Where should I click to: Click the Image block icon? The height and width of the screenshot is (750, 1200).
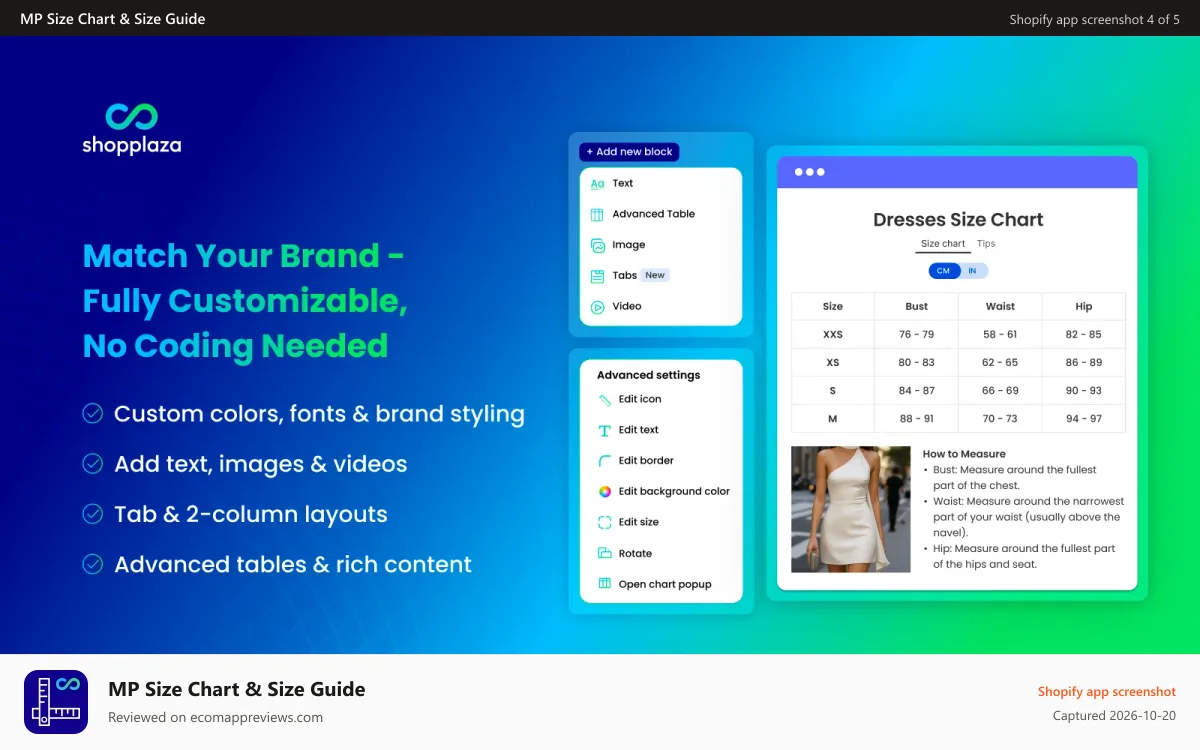(x=597, y=245)
